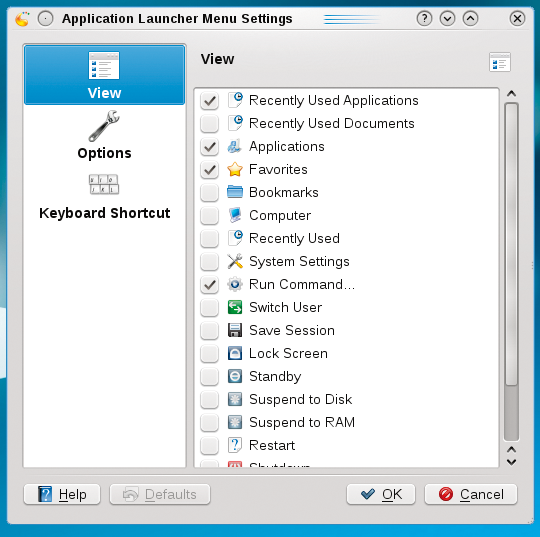540x537 pixels.
Task: Click the scroll up arrow of the list
Action: click(511, 94)
